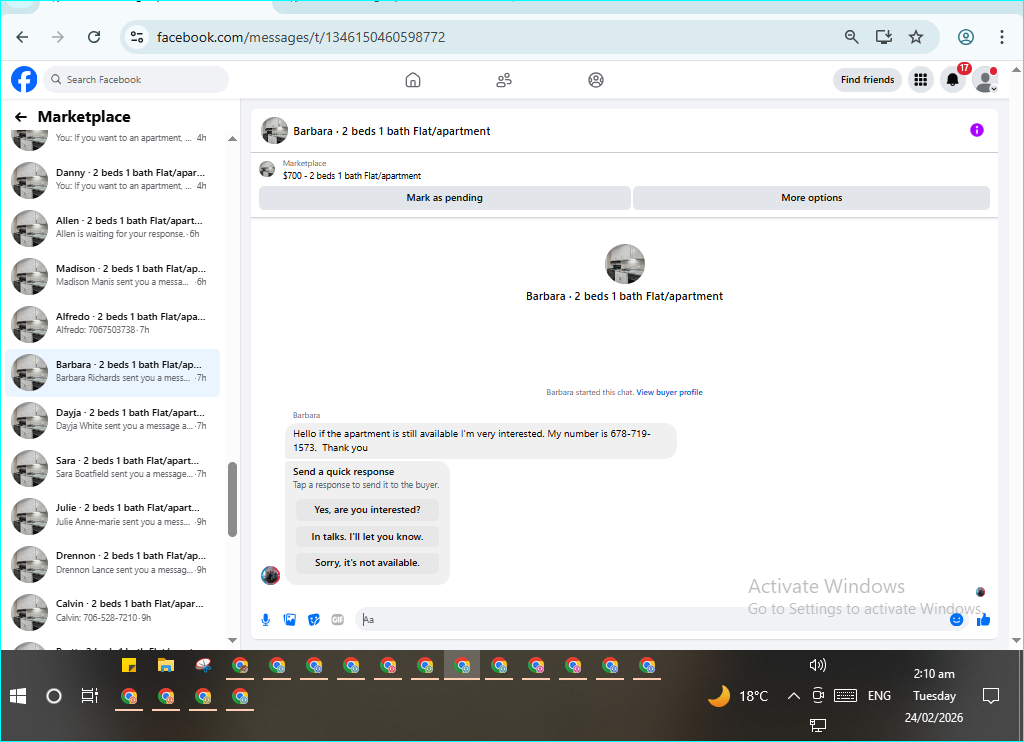Viewport: 1024px width, 742px height.
Task: Open Dayja's conversation in list
Action: (x=112, y=420)
